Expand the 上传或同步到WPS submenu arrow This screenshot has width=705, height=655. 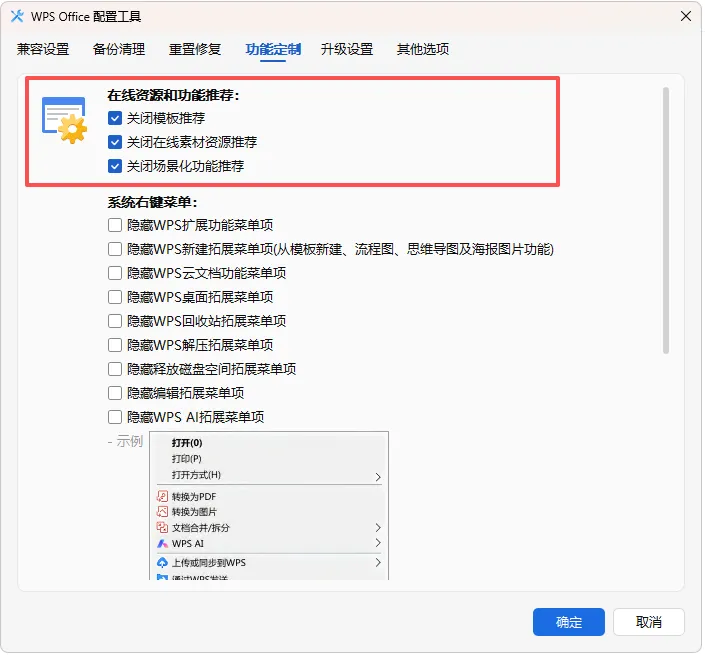[378, 562]
